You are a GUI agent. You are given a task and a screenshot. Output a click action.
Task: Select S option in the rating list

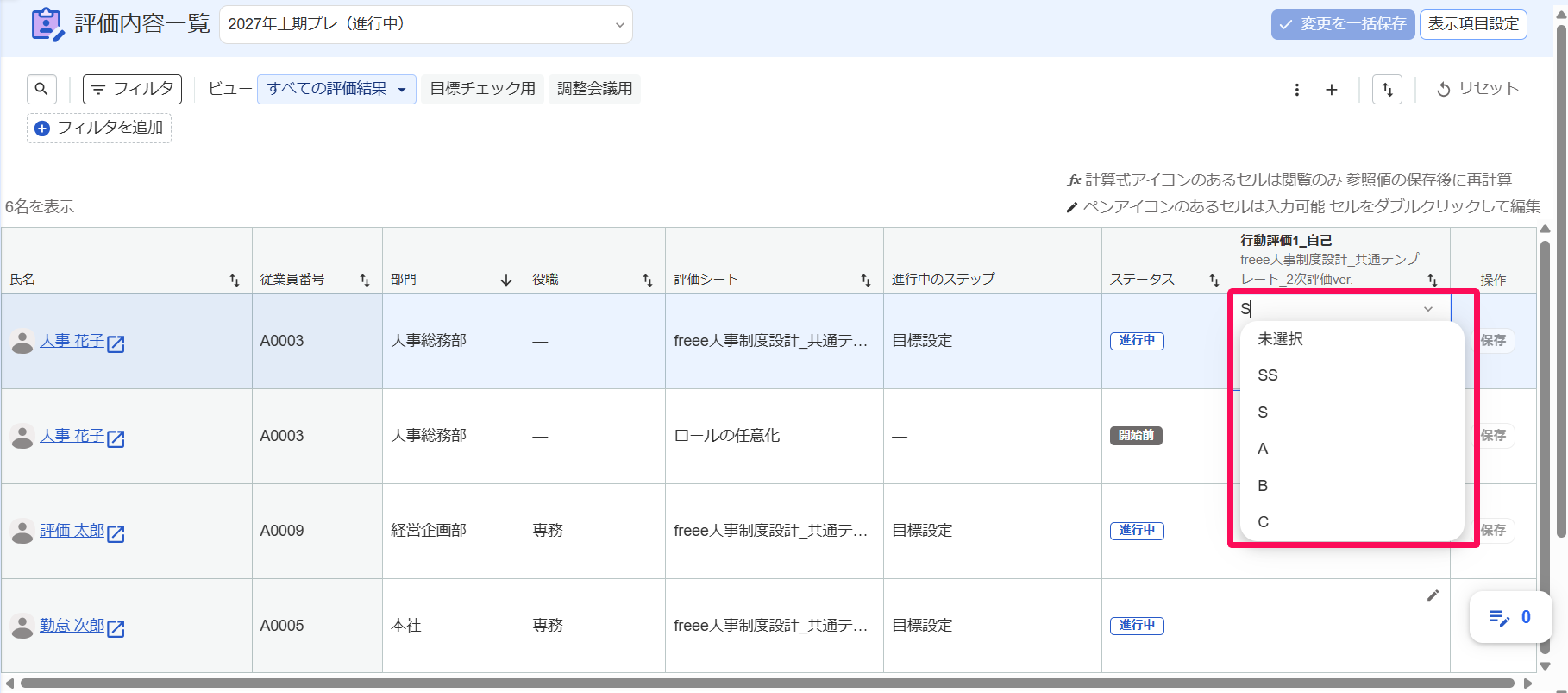coord(1352,413)
